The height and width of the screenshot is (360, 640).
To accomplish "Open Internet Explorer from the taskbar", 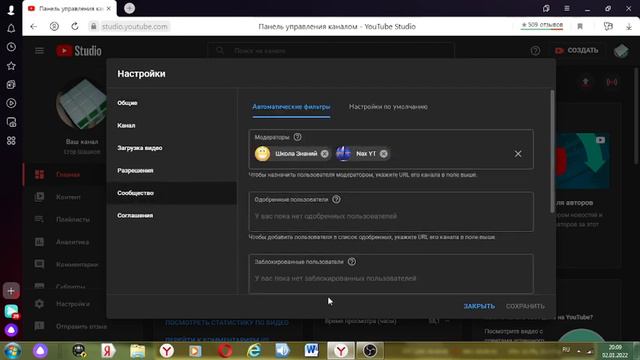I will pyautogui.click(x=254, y=350).
